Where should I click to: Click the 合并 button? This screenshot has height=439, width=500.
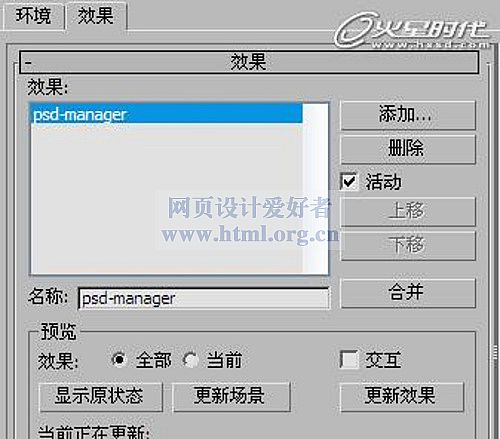pyautogui.click(x=408, y=293)
